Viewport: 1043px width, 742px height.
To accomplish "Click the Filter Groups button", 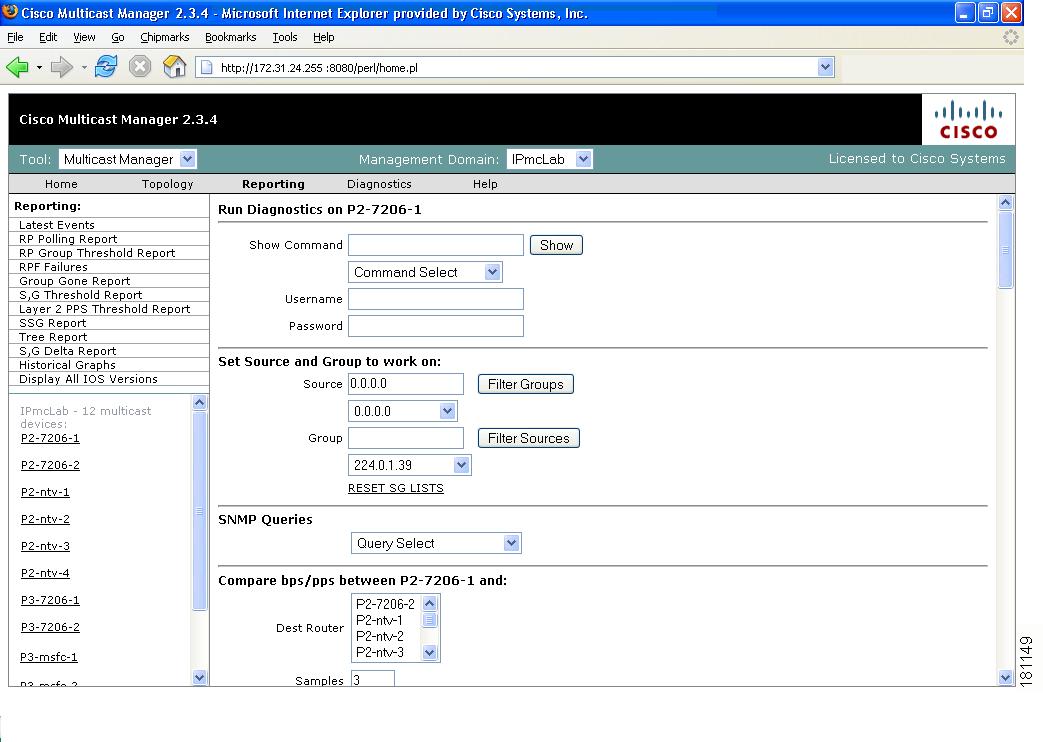I will (x=525, y=384).
